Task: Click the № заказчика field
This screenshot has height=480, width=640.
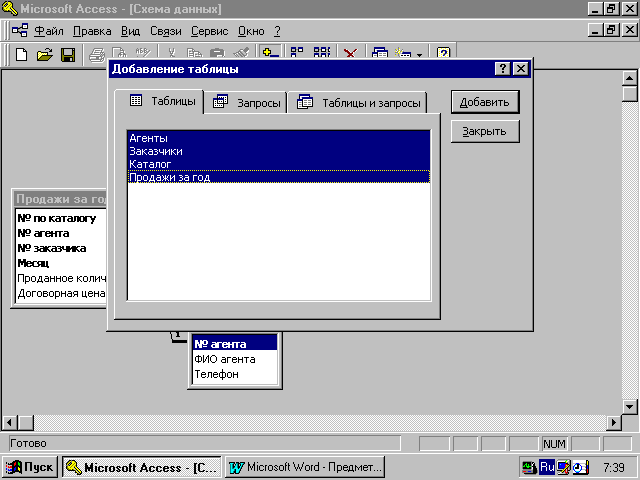Action: (61, 249)
